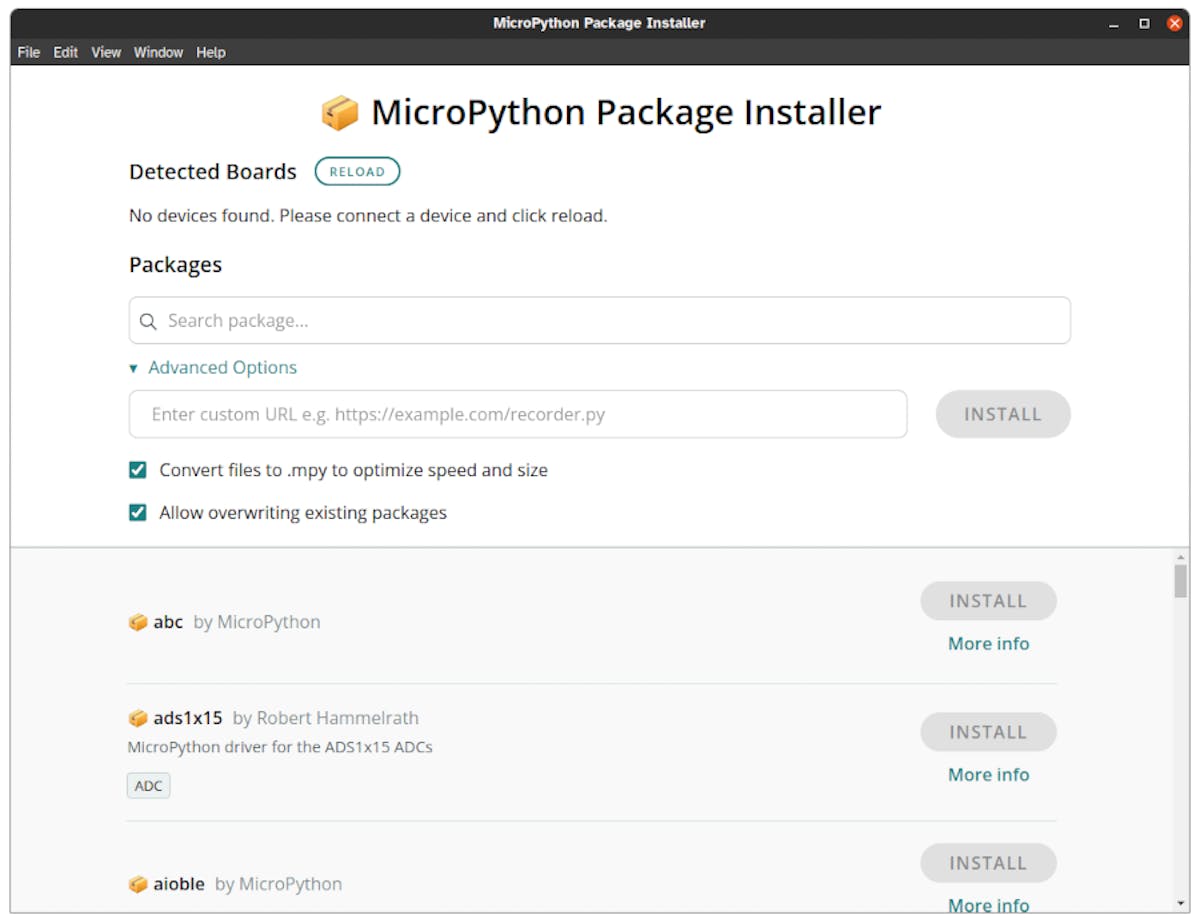Click the scrollbar up arrow
Screen dimensions: 1200x923
tap(1181, 557)
